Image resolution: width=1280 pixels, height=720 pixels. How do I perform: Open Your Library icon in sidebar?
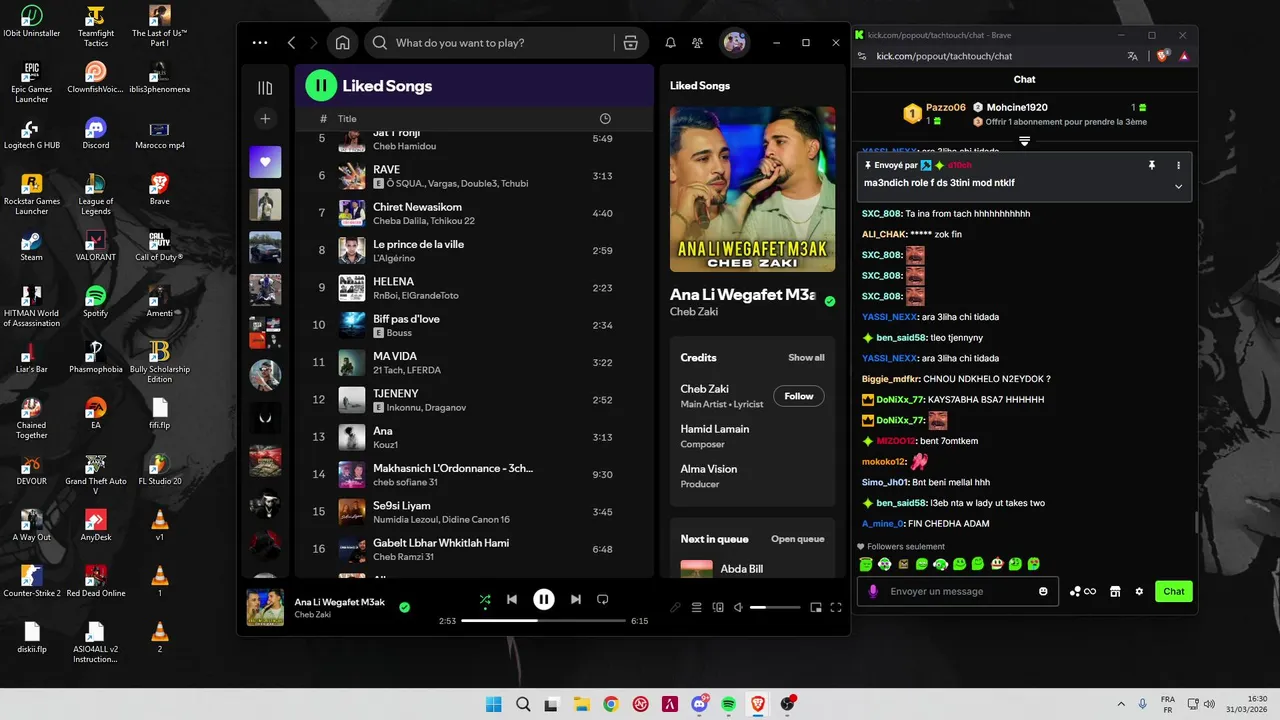[265, 88]
